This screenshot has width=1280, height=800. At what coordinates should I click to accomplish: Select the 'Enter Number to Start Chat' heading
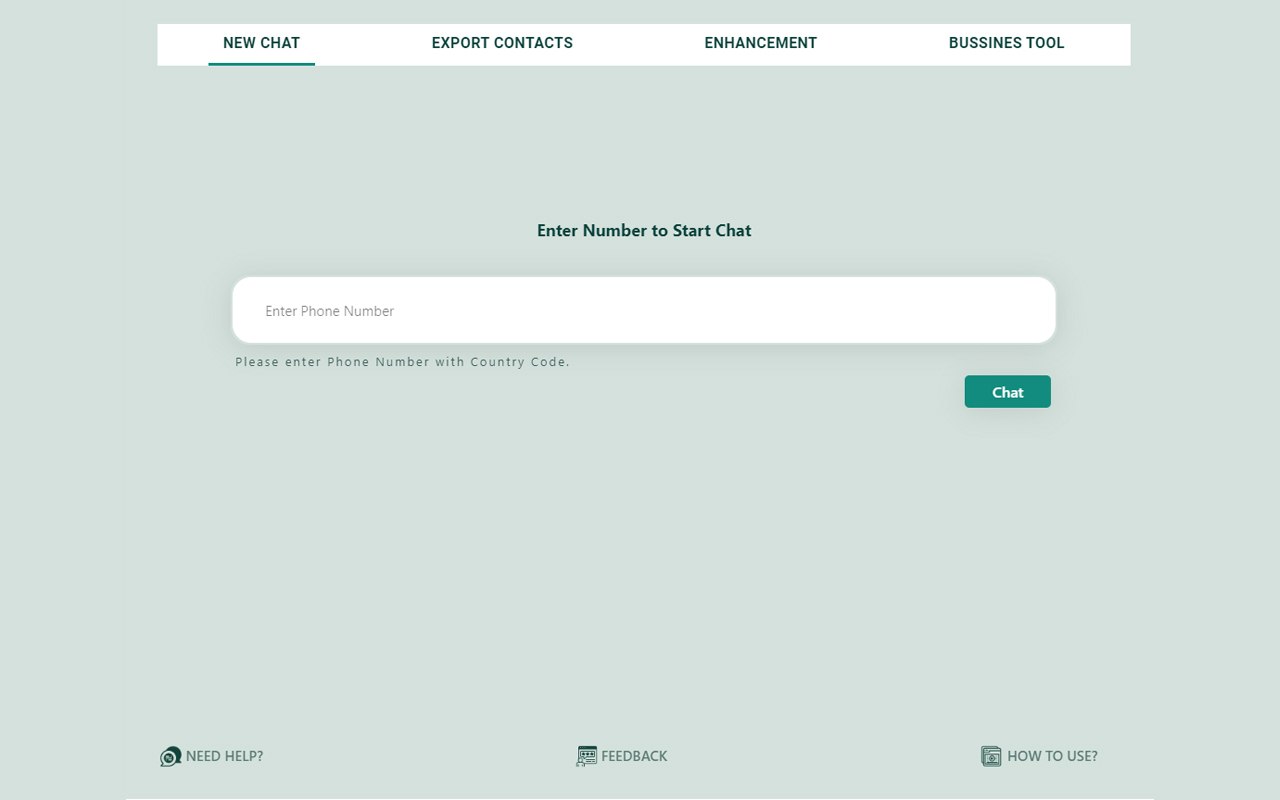pyautogui.click(x=644, y=230)
